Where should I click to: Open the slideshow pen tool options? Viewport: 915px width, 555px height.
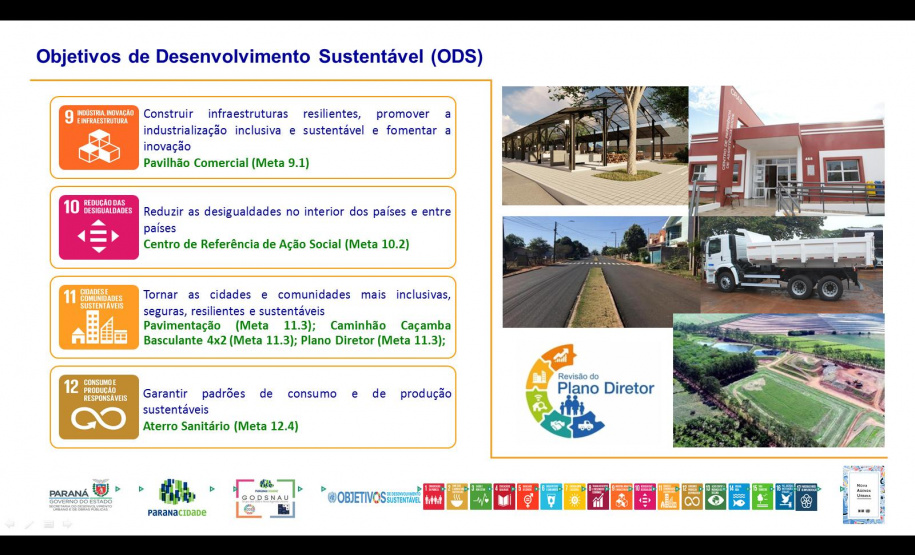coord(29,524)
